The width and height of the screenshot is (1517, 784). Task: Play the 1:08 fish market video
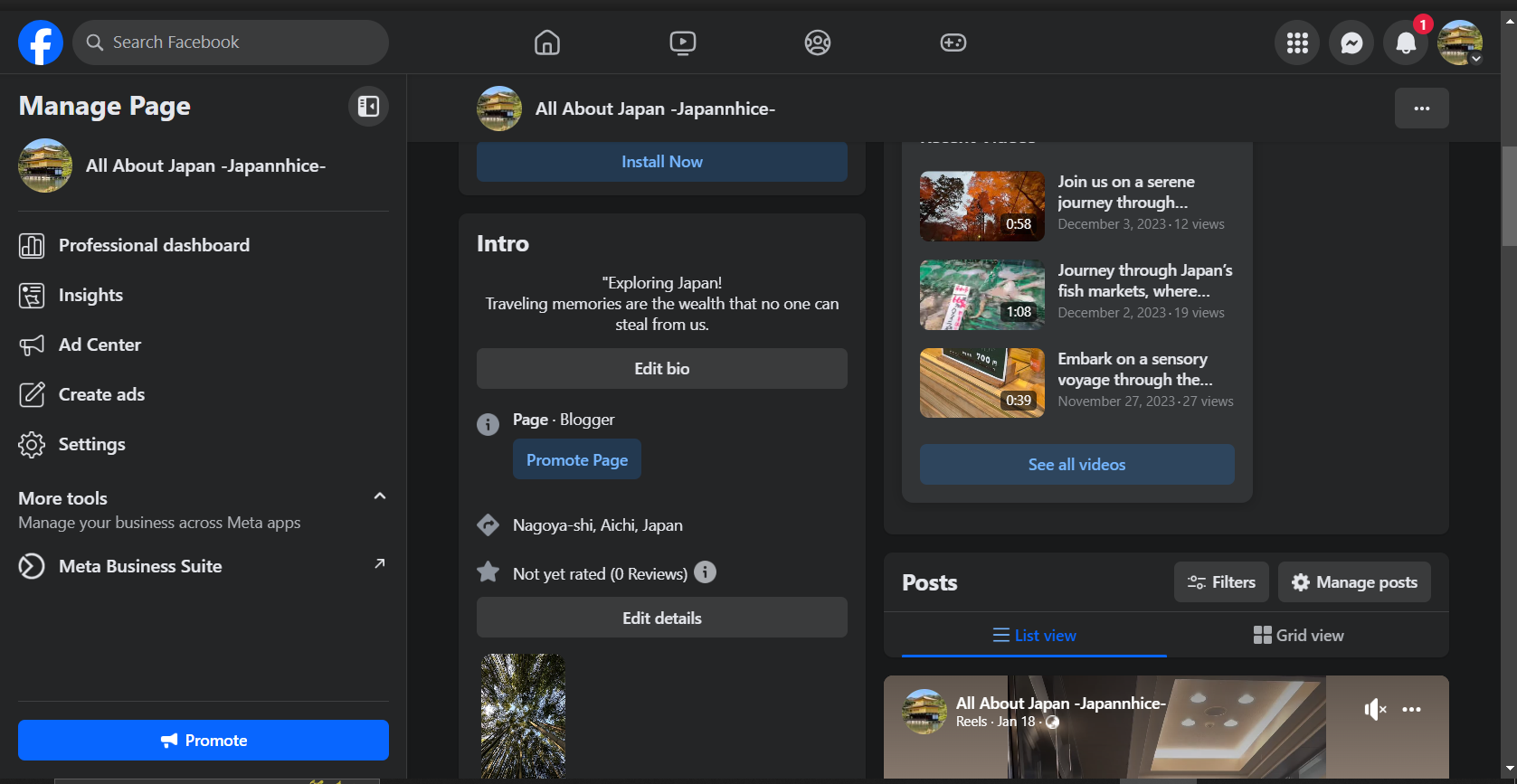982,295
